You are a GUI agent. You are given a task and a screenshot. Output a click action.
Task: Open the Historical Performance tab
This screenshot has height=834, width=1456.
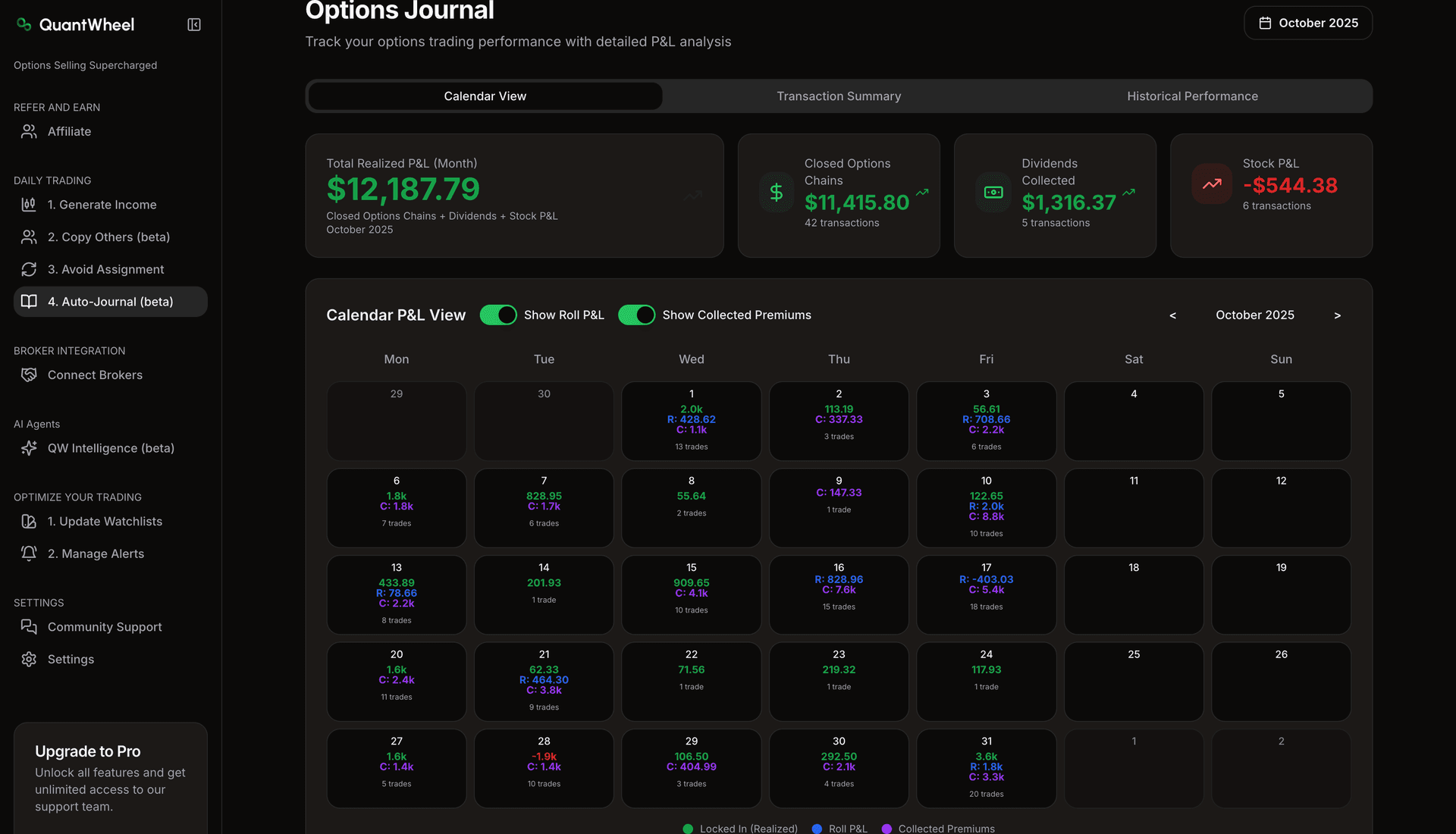(x=1192, y=96)
